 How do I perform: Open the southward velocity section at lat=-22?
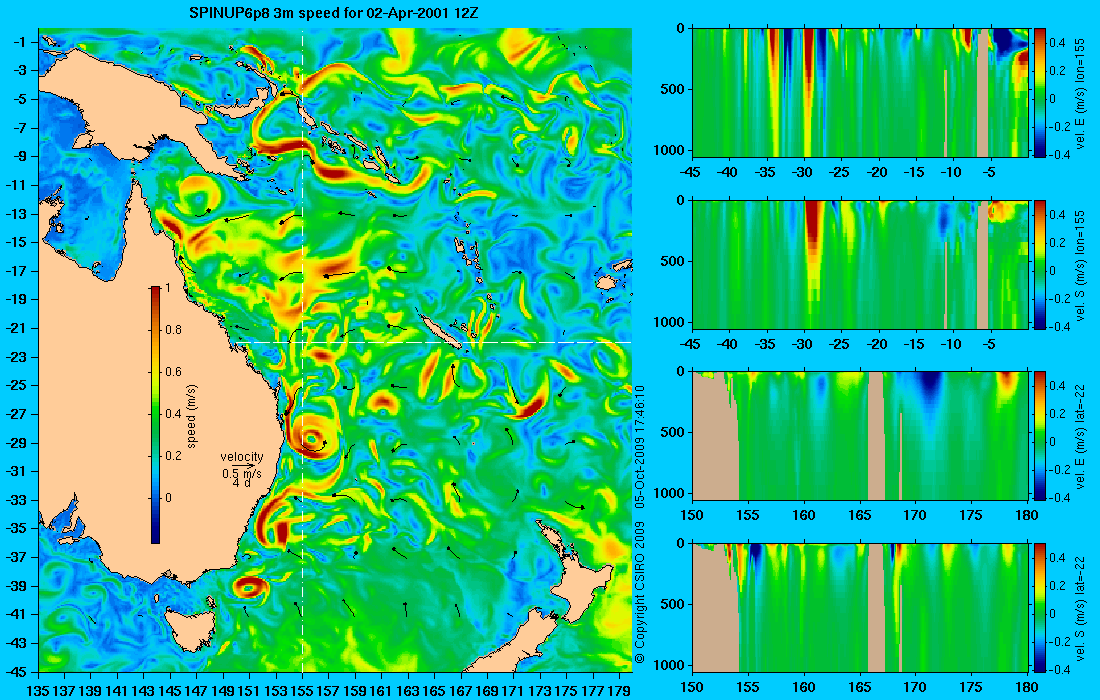pos(860,607)
